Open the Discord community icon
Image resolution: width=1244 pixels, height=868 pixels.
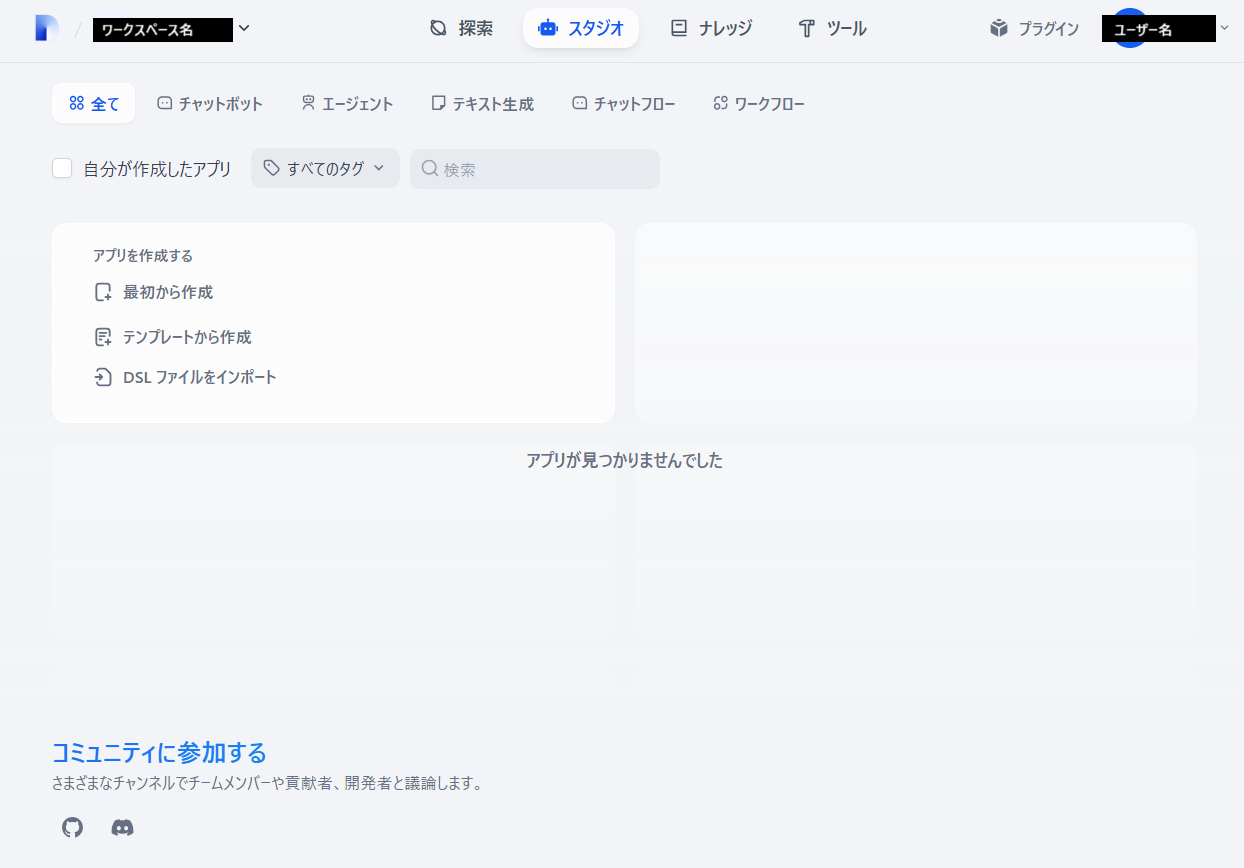pos(122,827)
